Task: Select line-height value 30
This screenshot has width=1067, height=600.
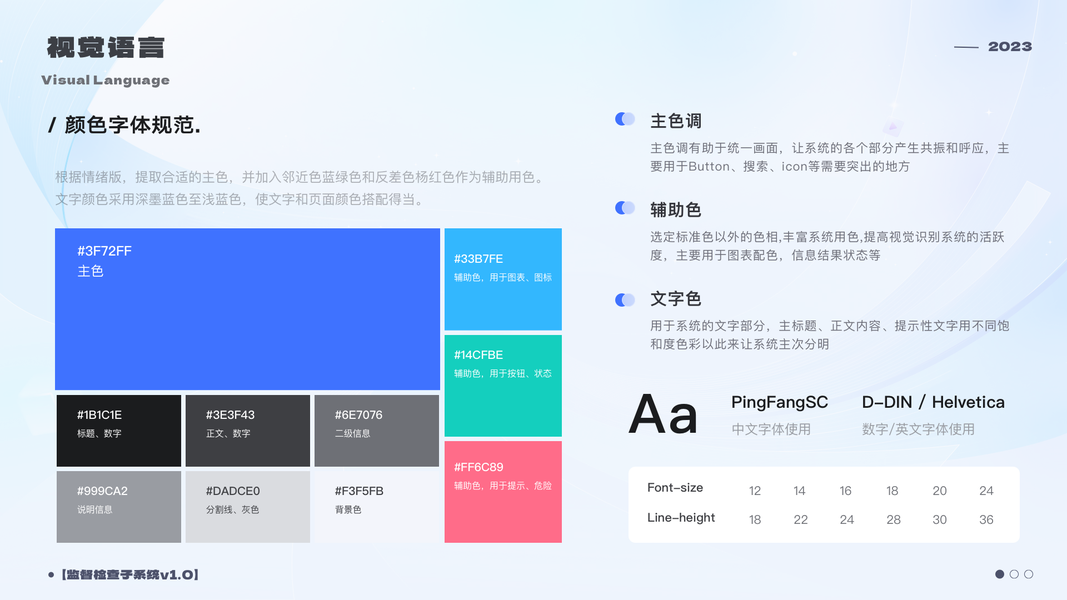Action: tap(940, 520)
